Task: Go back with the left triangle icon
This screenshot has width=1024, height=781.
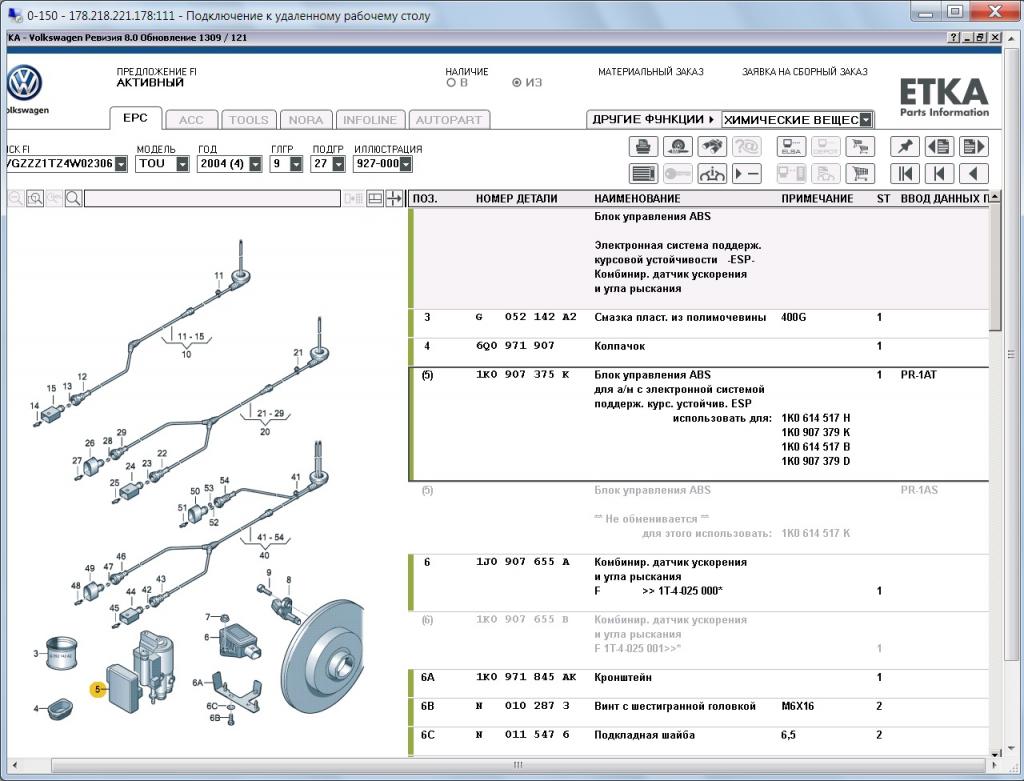Action: (974, 174)
